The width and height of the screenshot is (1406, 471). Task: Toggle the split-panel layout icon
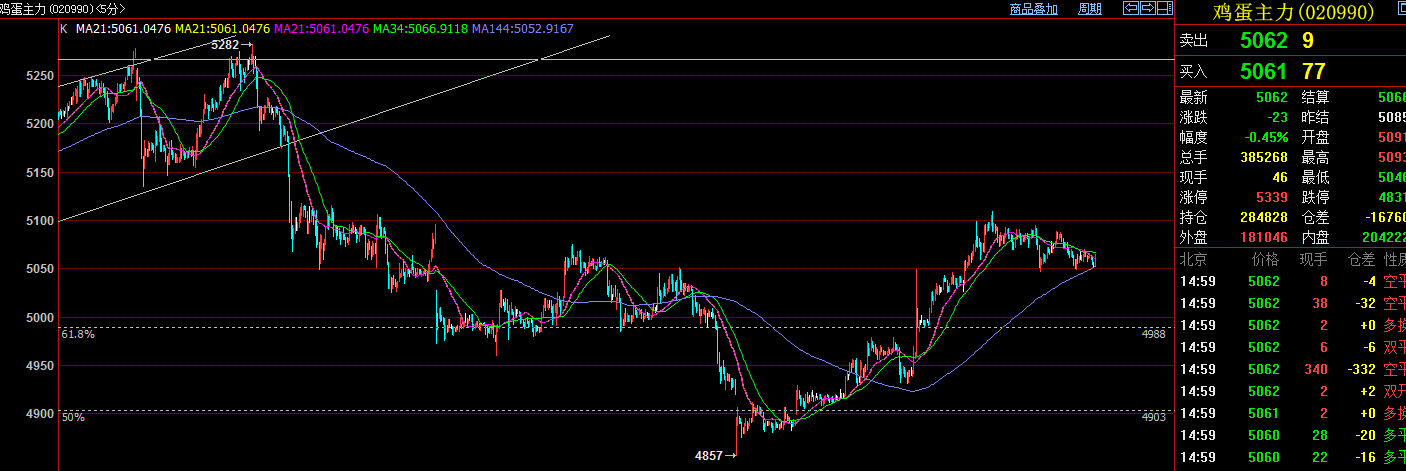(x=1164, y=9)
